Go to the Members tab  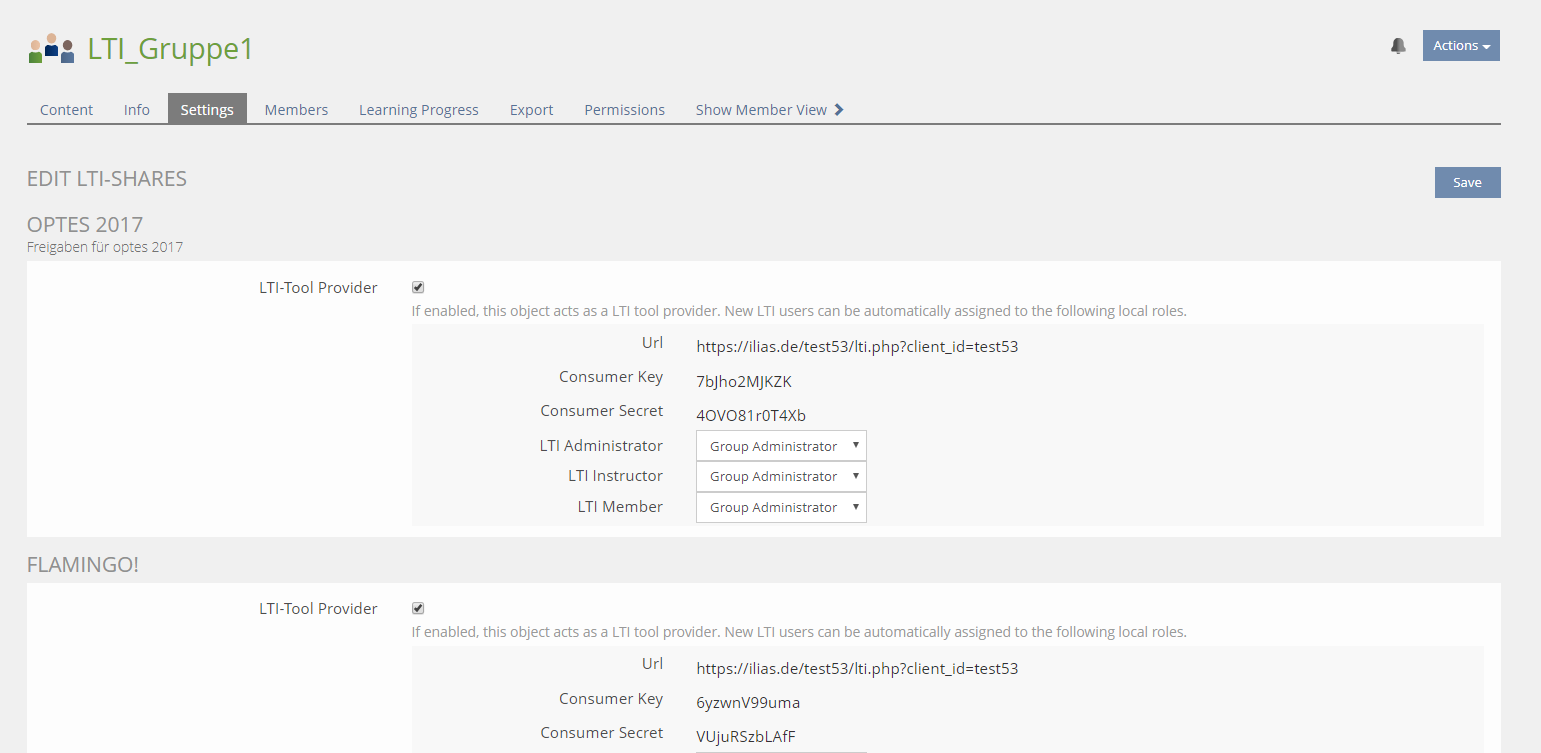pos(296,110)
